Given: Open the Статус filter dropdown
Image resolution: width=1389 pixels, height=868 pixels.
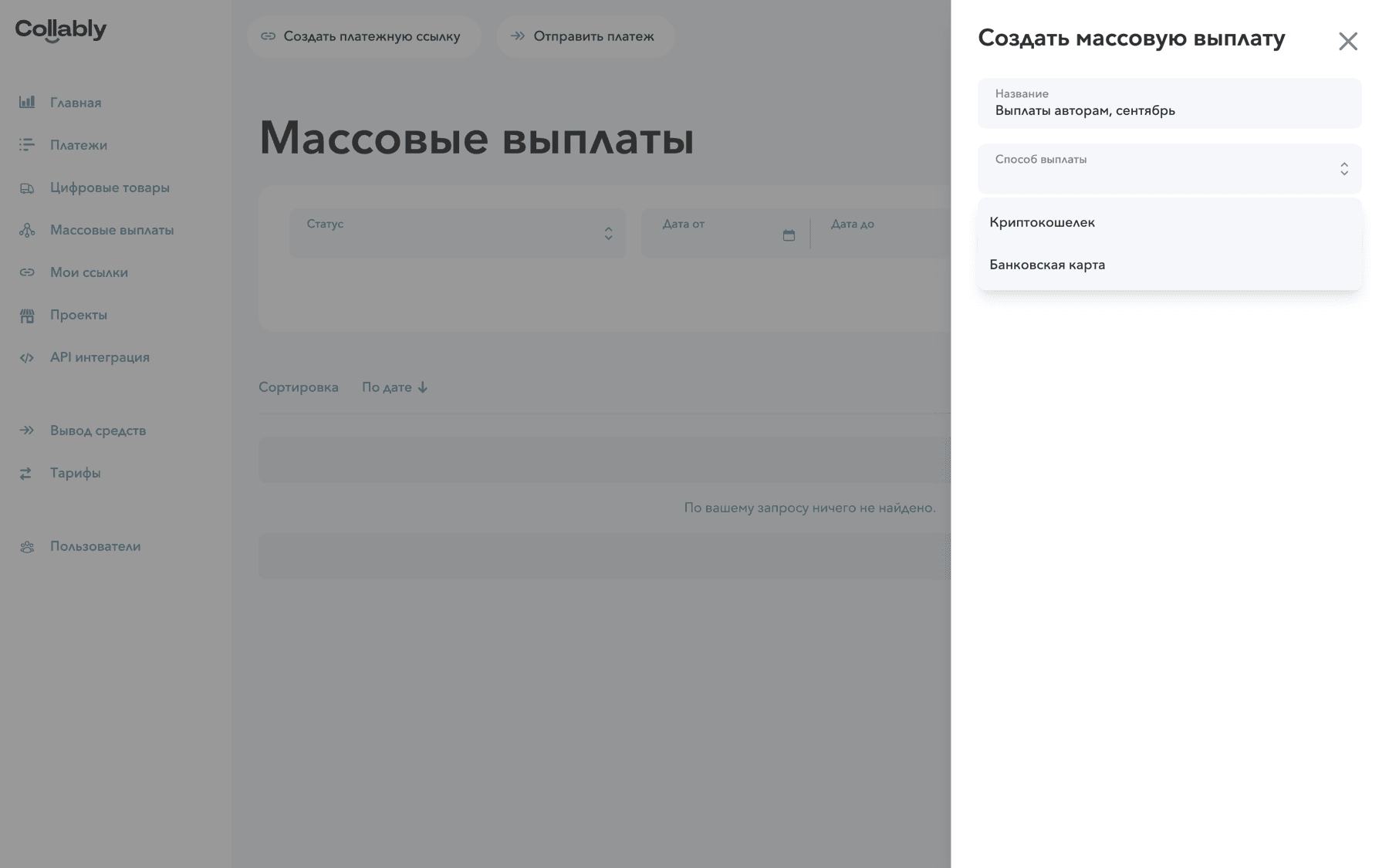Looking at the screenshot, I should click(x=458, y=233).
